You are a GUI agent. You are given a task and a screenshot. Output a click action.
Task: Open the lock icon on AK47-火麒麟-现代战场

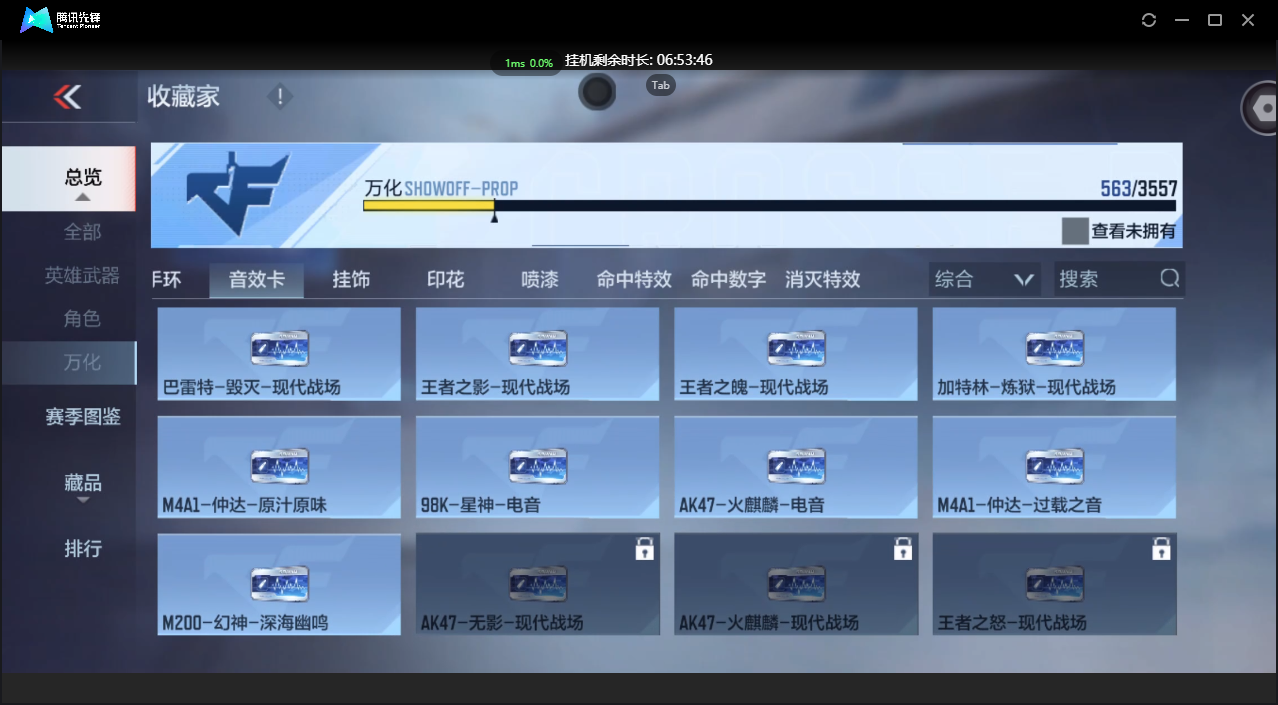[x=903, y=548]
